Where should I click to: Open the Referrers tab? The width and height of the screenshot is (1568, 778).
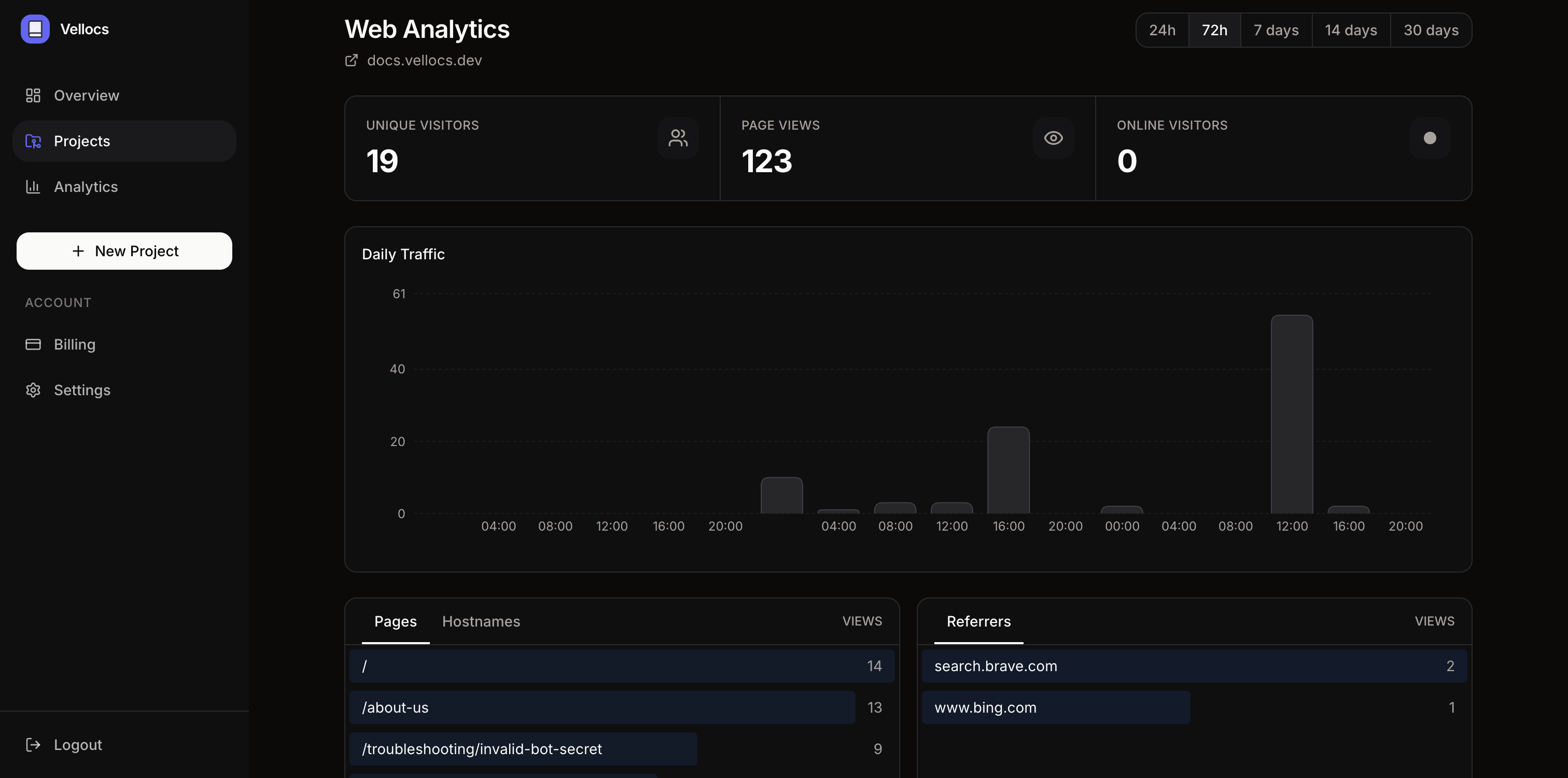[x=978, y=621]
